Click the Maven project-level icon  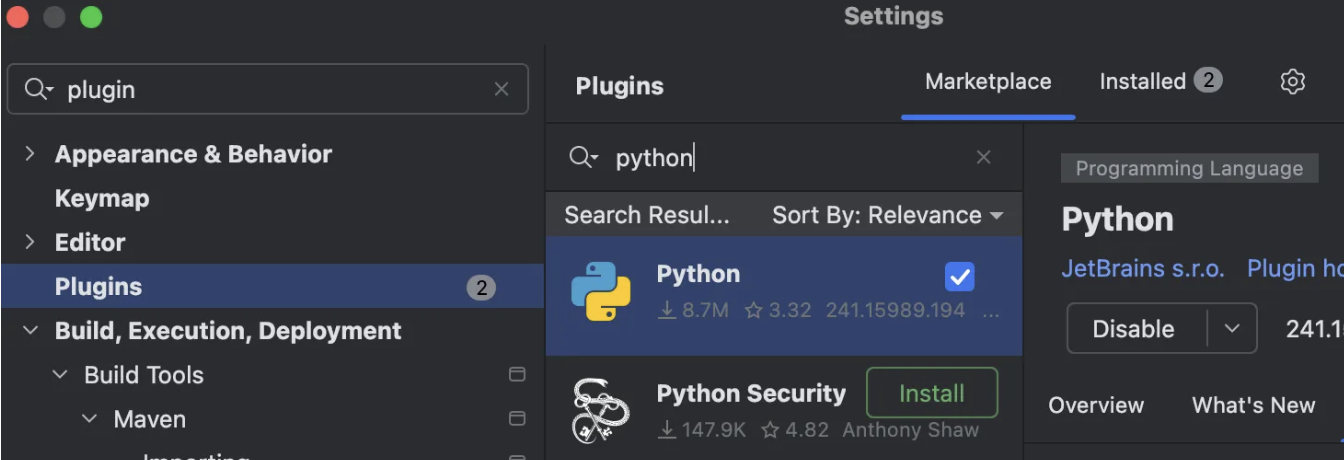[x=517, y=419]
